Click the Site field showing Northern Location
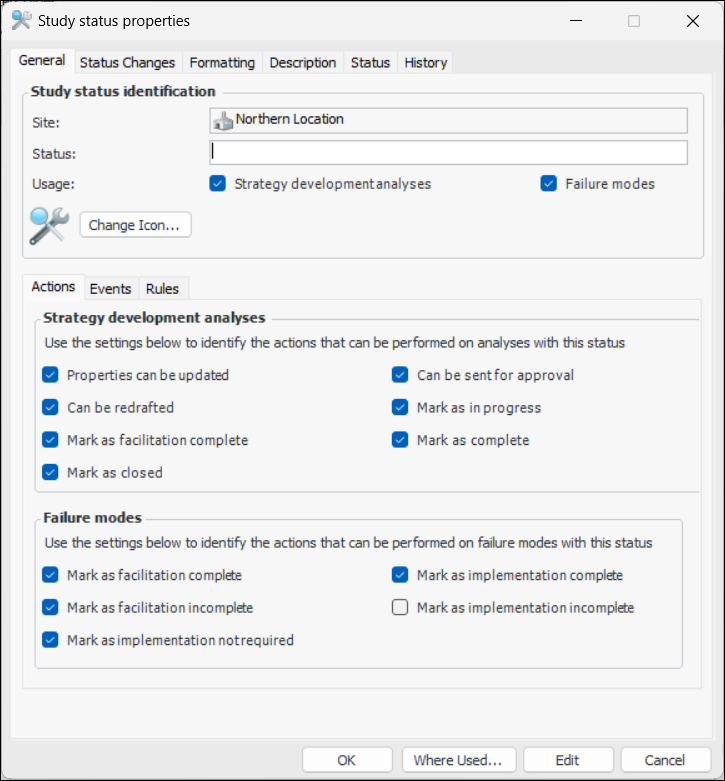 coord(448,121)
